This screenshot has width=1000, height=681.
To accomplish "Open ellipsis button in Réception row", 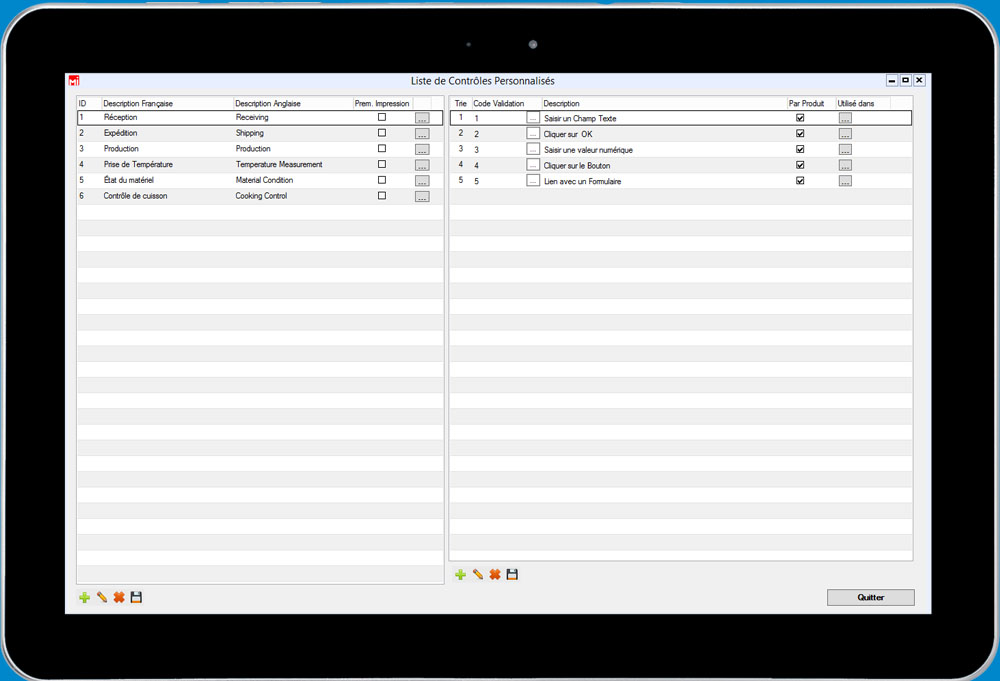I will point(422,118).
